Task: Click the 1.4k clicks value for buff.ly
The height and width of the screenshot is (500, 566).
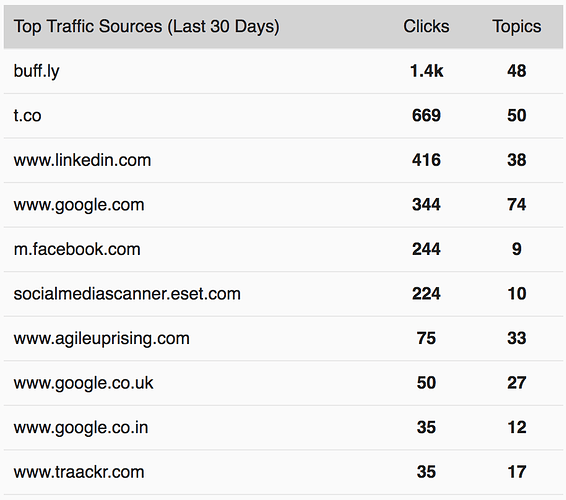Action: tap(426, 71)
